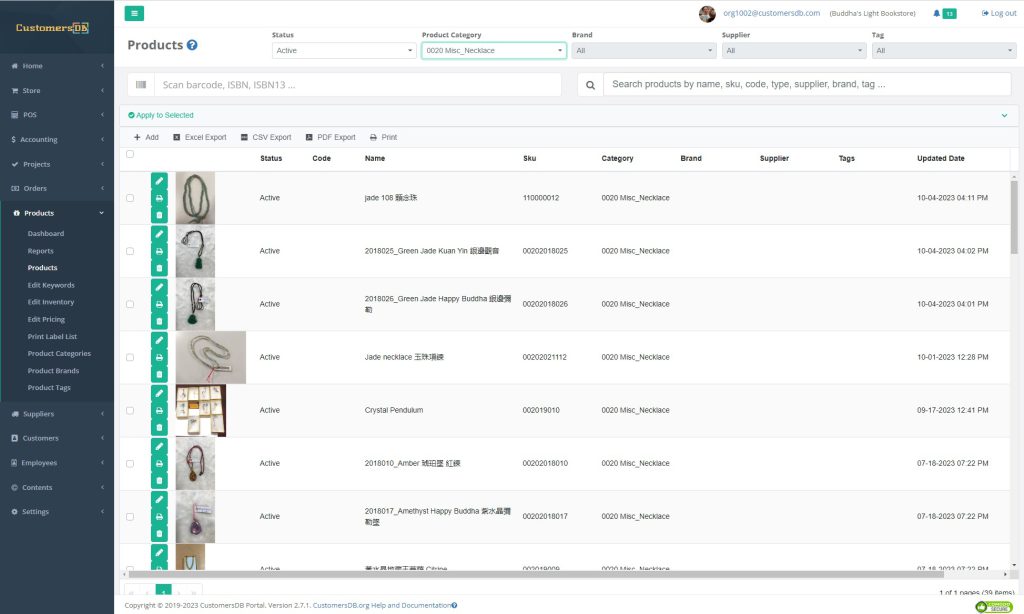Open the Product Category dropdown
The width and height of the screenshot is (1024, 614).
point(493,50)
